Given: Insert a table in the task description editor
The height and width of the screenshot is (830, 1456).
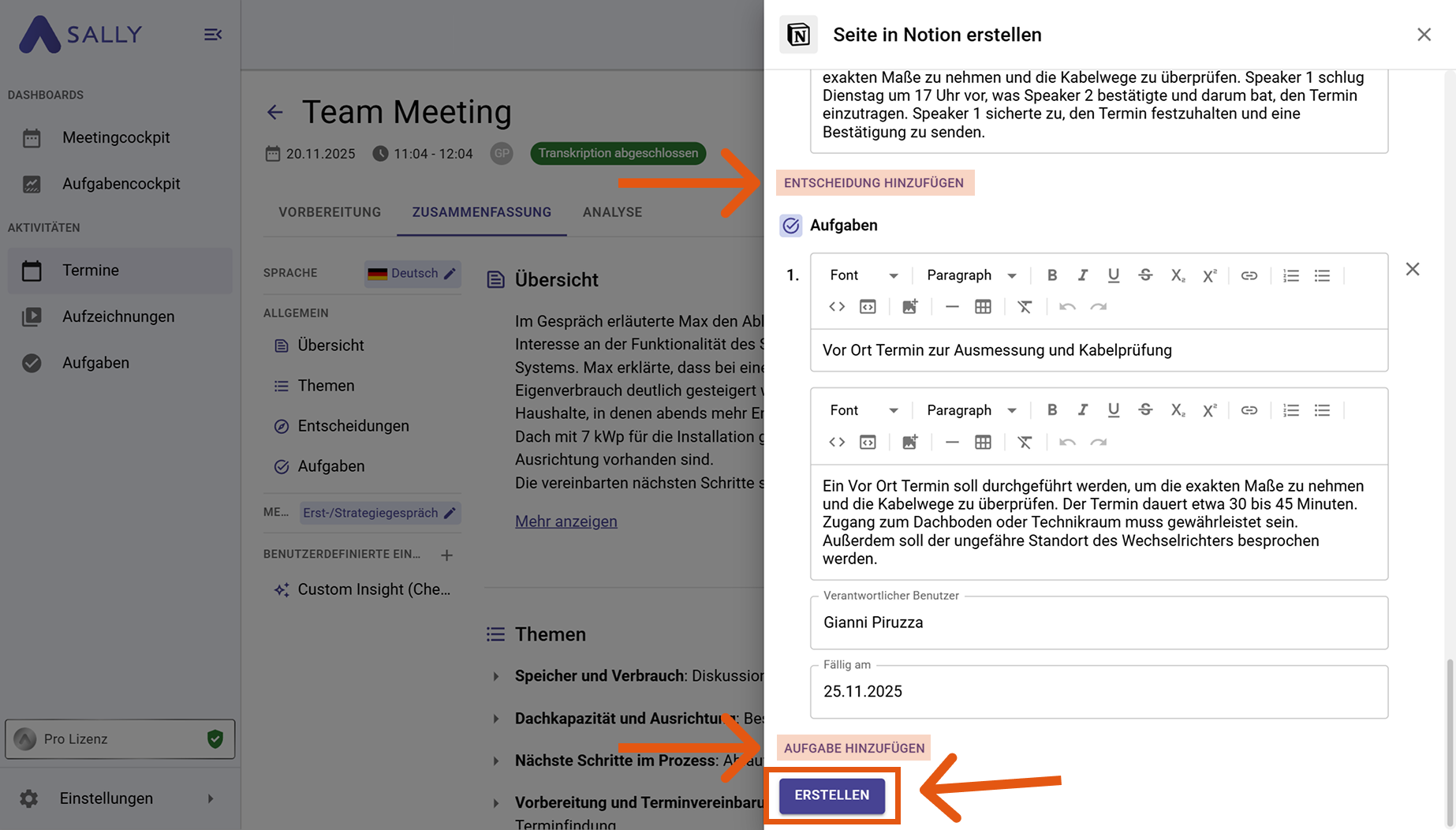Looking at the screenshot, I should [983, 442].
